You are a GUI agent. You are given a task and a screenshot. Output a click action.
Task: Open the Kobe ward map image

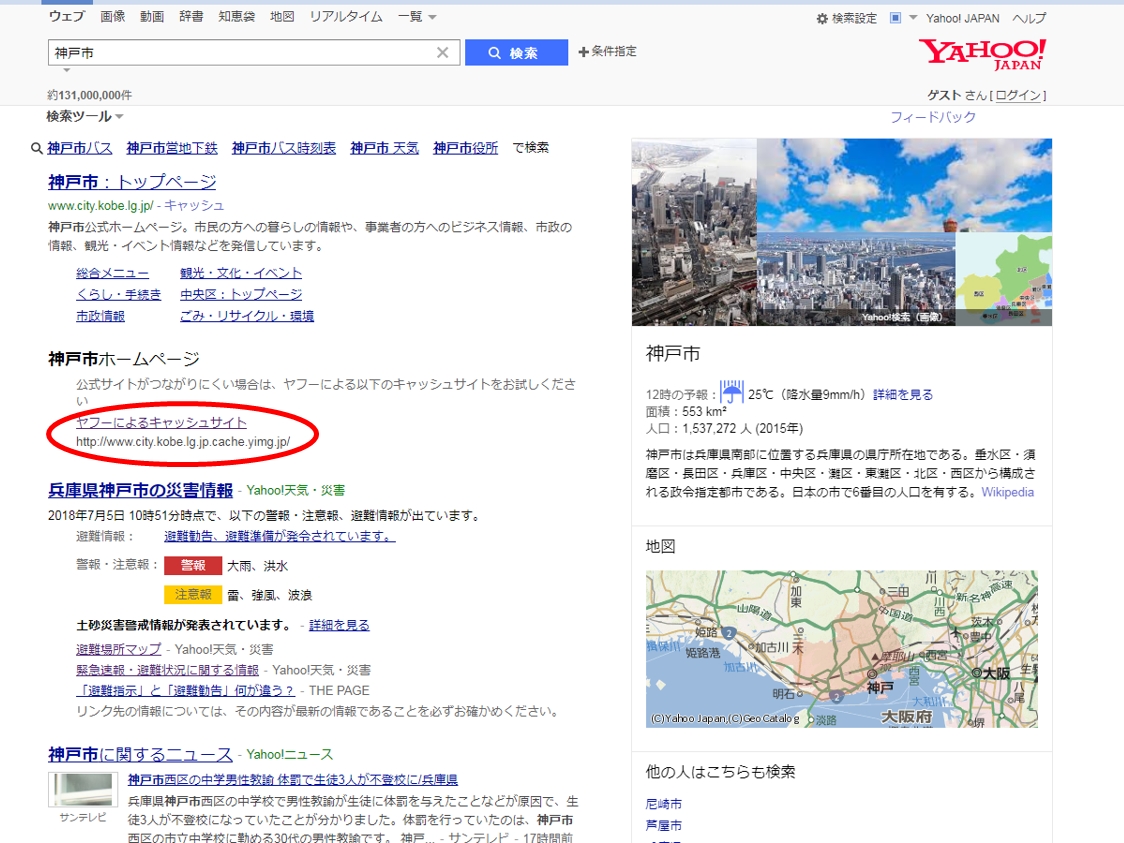(x=1004, y=280)
